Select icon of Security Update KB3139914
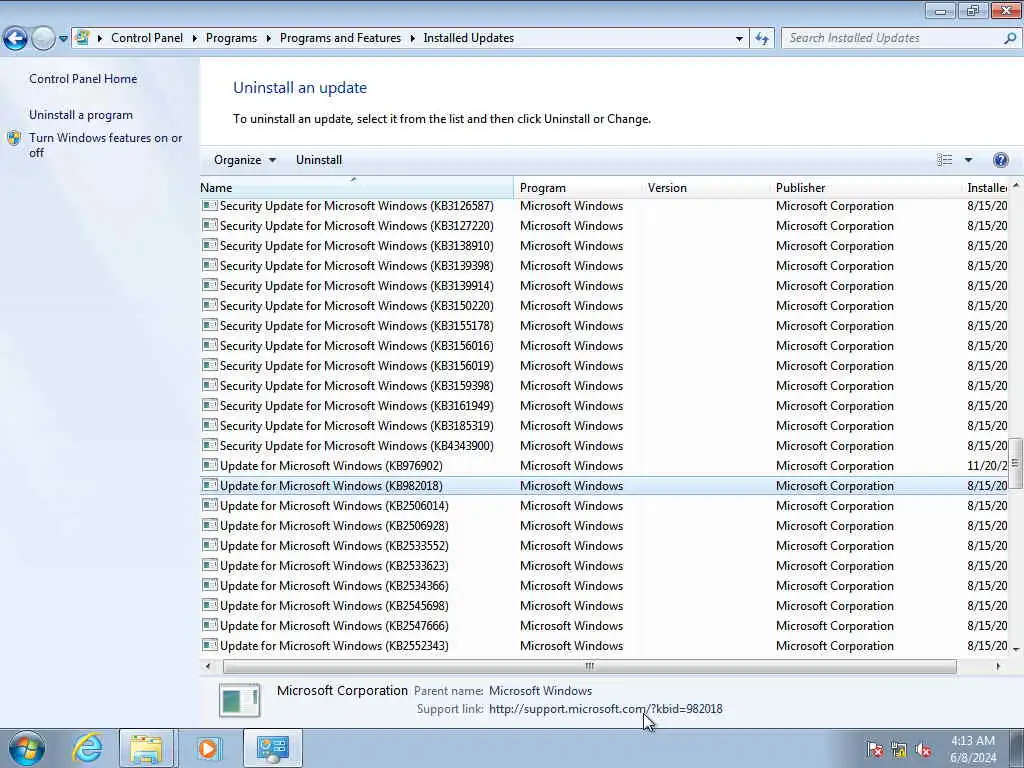This screenshot has height=768, width=1024. [210, 286]
